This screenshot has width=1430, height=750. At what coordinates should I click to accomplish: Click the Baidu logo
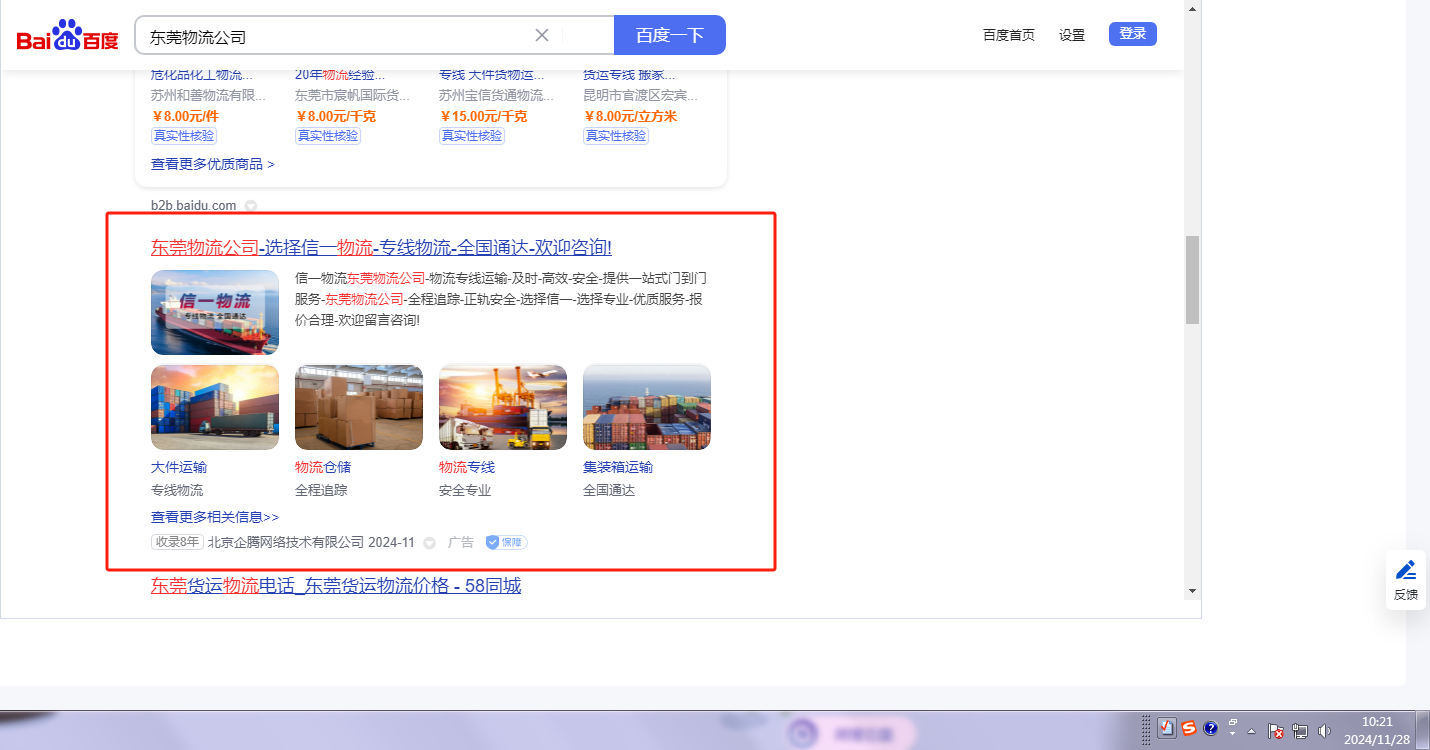point(67,36)
